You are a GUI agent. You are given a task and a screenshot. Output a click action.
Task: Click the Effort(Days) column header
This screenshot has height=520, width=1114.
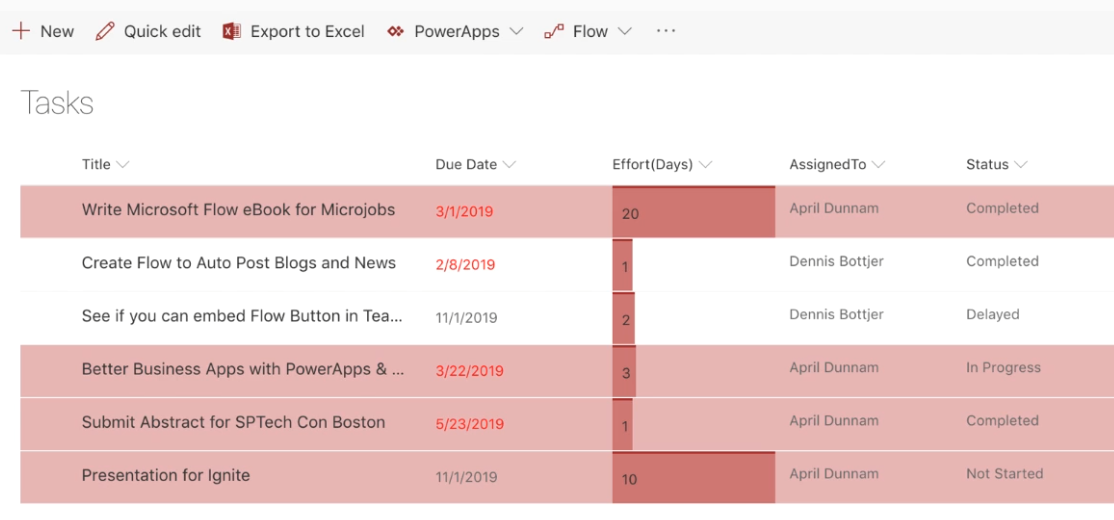[652, 165]
